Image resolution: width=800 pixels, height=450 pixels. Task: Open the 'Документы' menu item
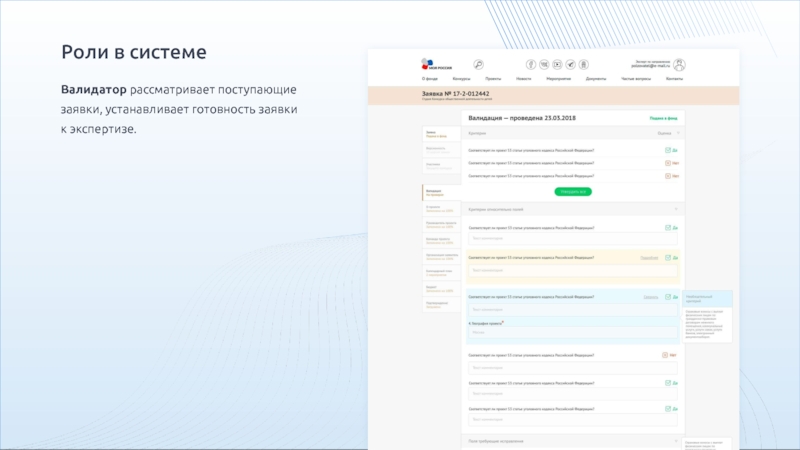596,78
